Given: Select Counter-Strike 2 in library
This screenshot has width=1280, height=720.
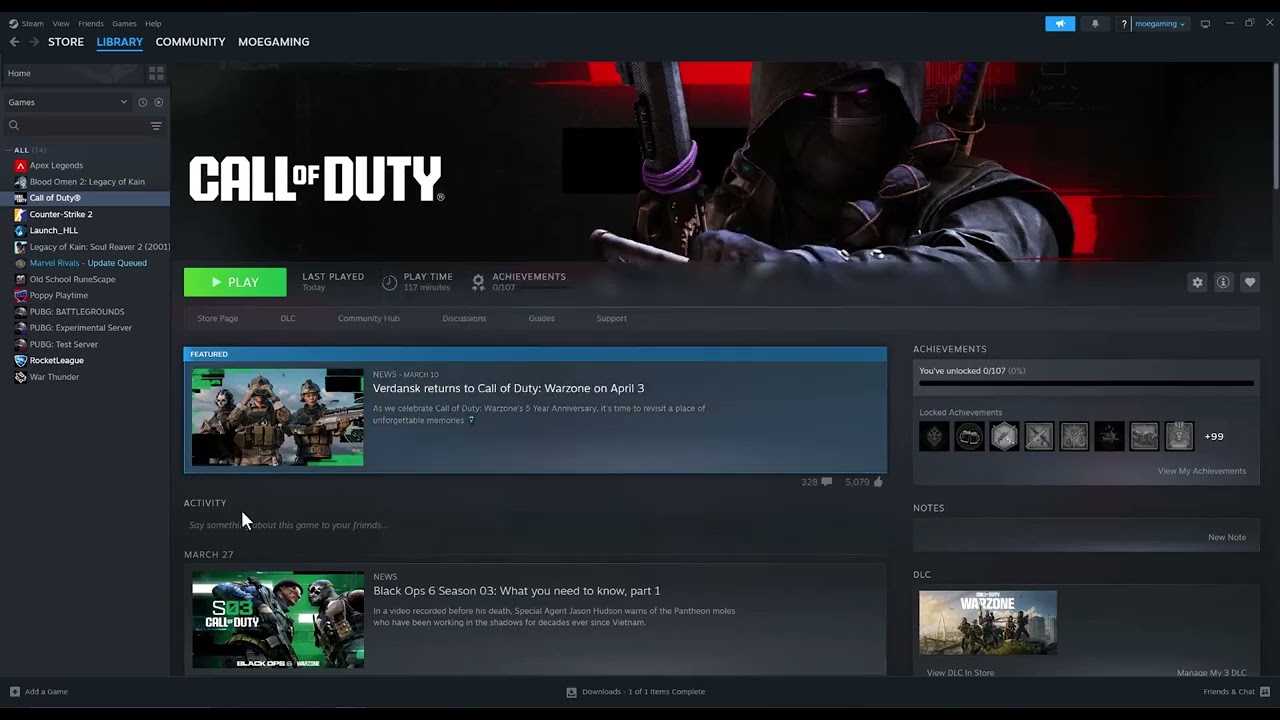Looking at the screenshot, I should (x=61, y=215).
